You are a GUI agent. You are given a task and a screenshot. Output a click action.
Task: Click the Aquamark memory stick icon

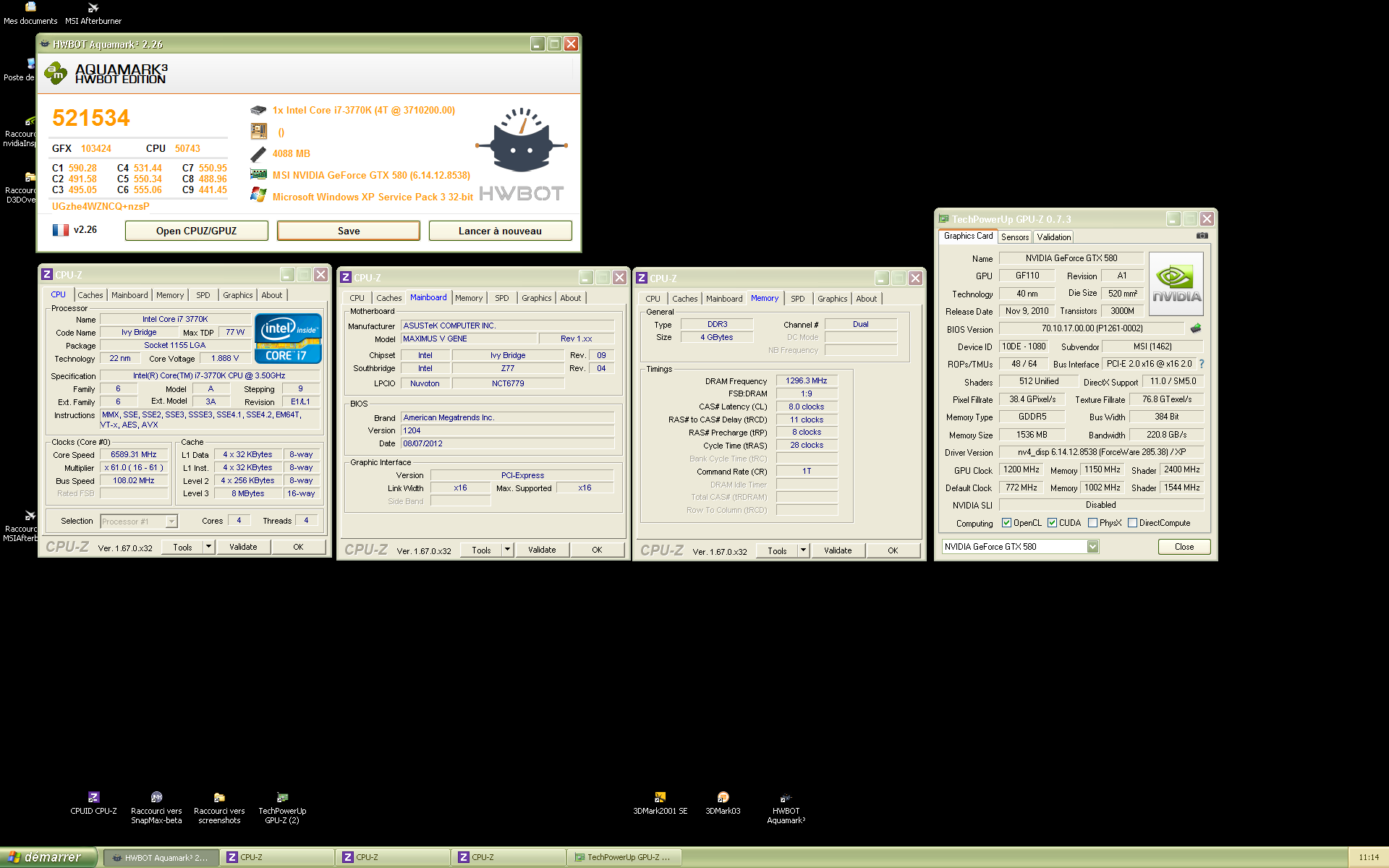(x=258, y=154)
